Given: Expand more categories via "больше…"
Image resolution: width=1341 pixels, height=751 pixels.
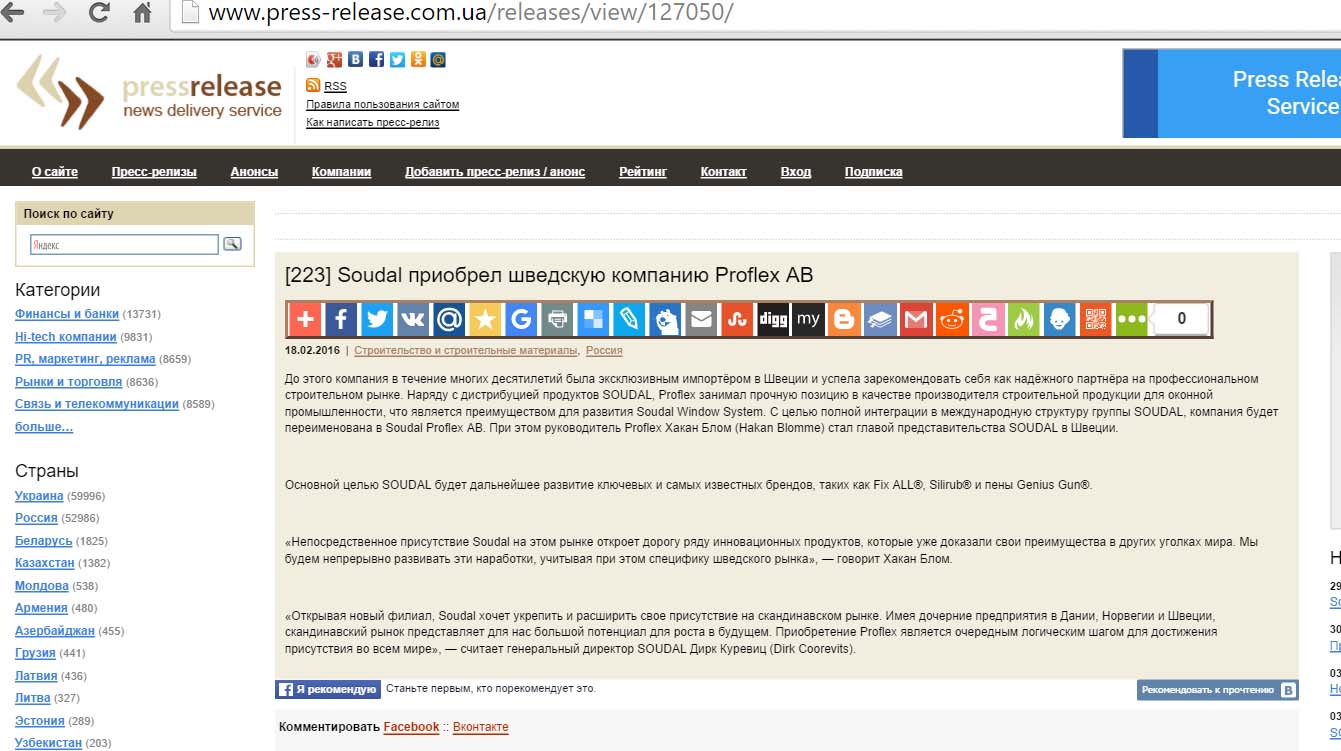Looking at the screenshot, I should point(44,427).
